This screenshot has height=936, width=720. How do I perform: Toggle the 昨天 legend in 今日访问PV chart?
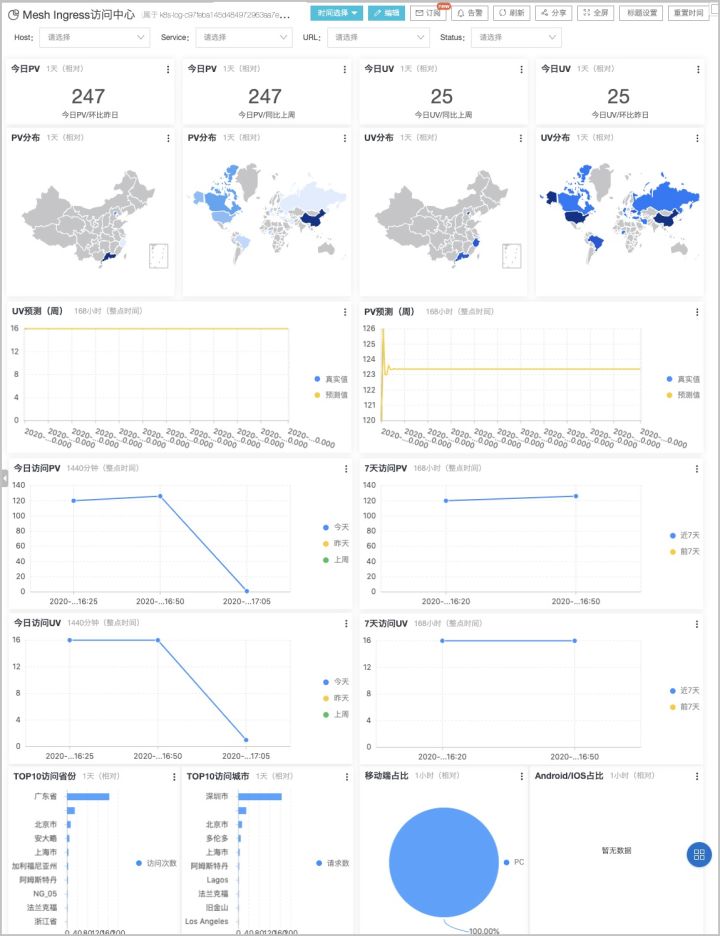coord(336,543)
